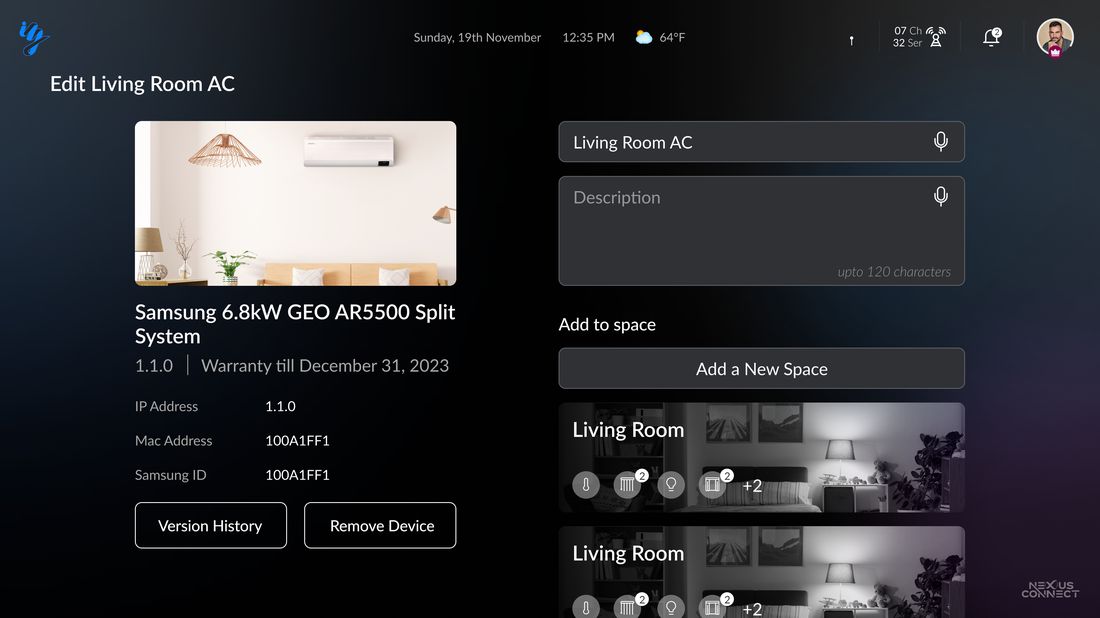Click the IP Address label

[x=166, y=406]
